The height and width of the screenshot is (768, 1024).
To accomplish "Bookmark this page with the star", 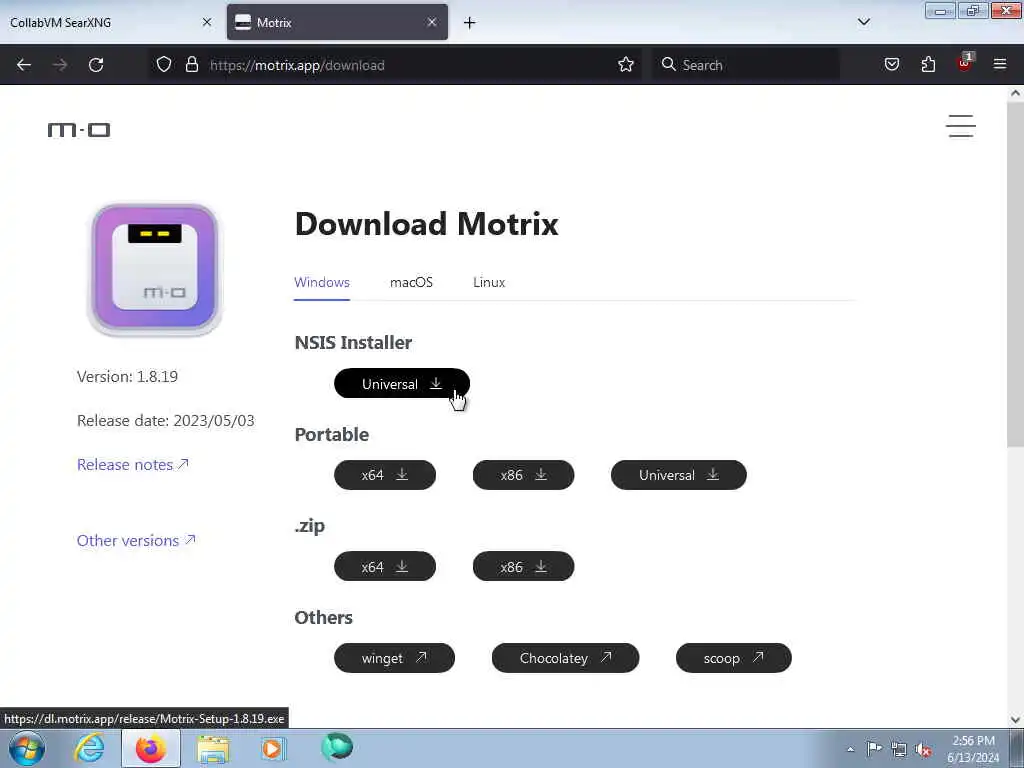I will pos(626,65).
